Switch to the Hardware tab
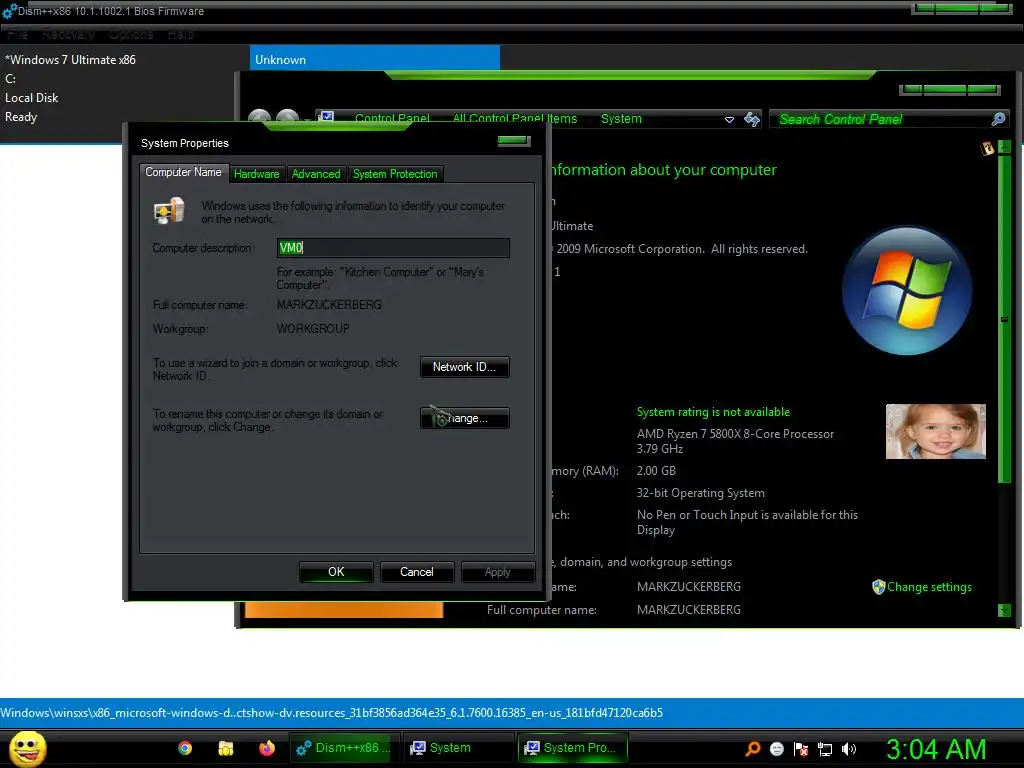 click(x=257, y=174)
